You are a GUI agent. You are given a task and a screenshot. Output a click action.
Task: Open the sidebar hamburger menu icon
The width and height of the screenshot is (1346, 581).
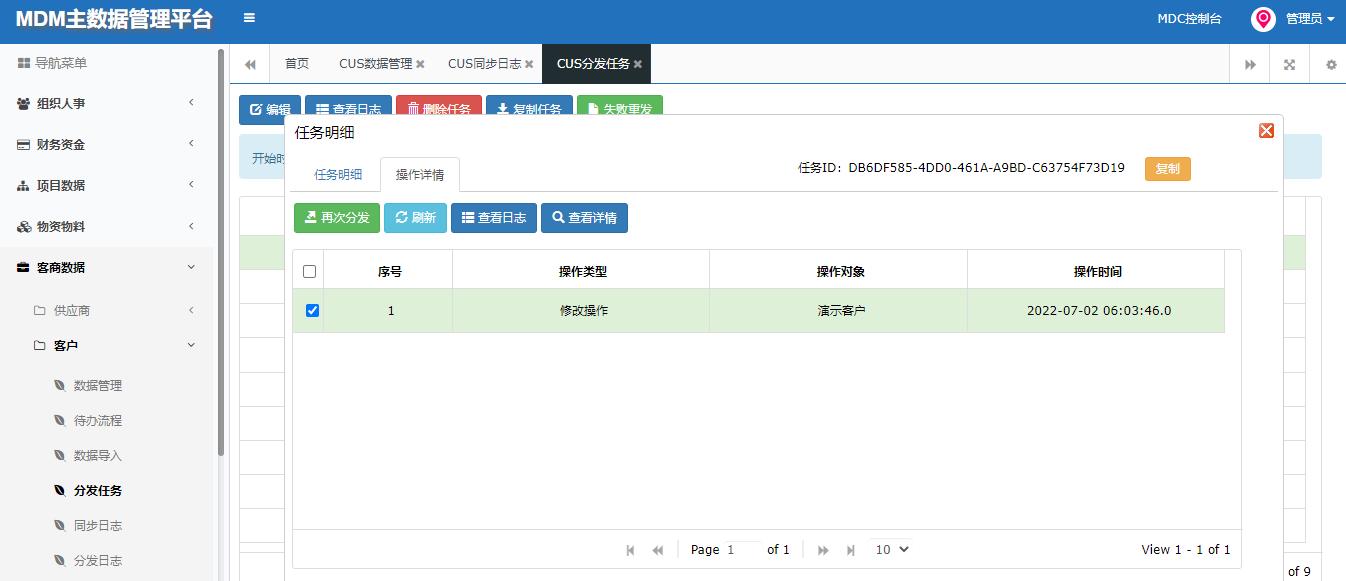(247, 17)
